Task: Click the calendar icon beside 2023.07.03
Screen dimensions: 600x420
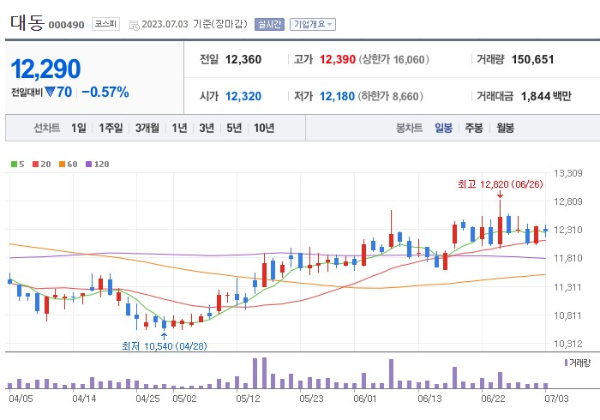Action: click(x=134, y=26)
